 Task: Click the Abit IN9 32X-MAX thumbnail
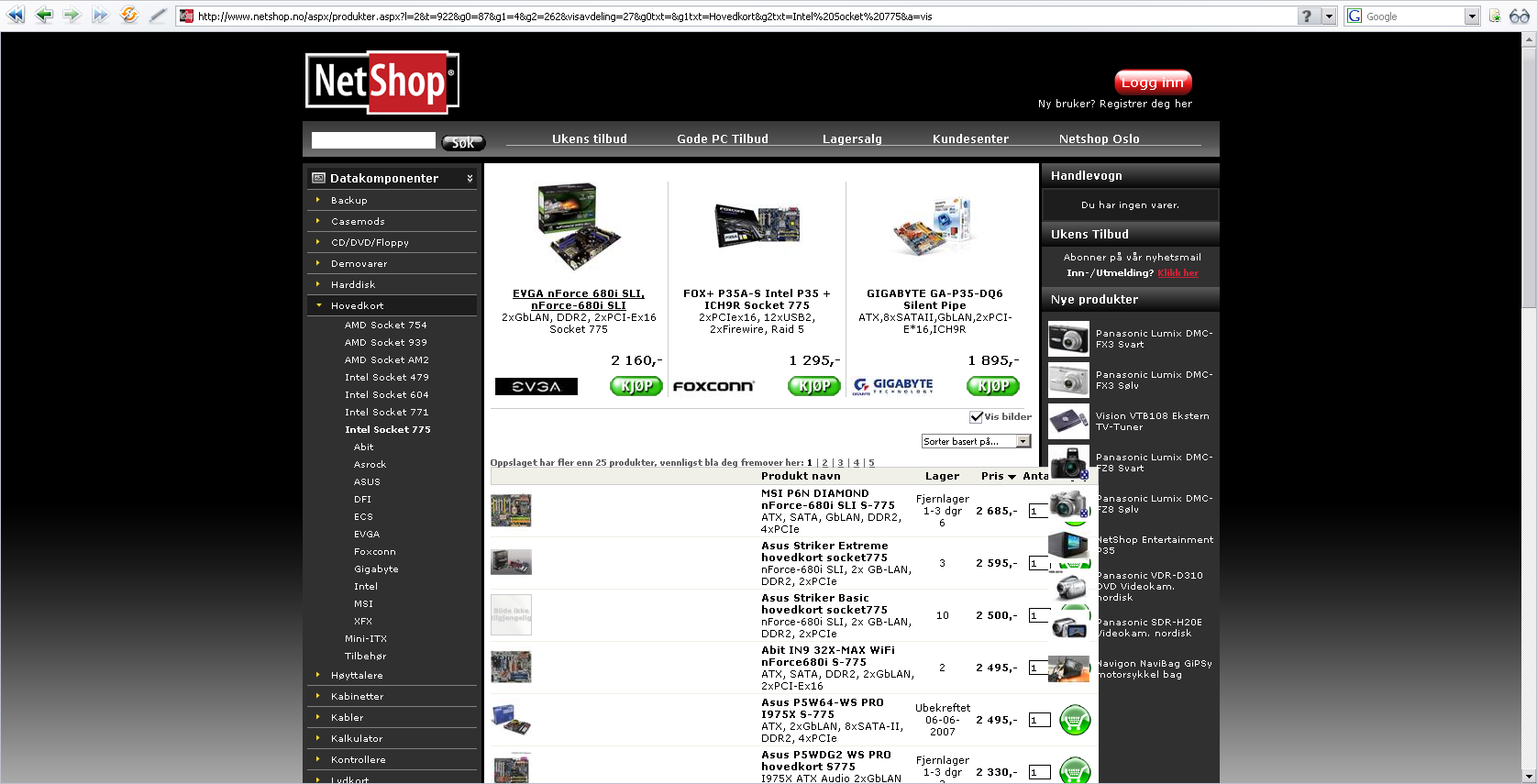511,668
